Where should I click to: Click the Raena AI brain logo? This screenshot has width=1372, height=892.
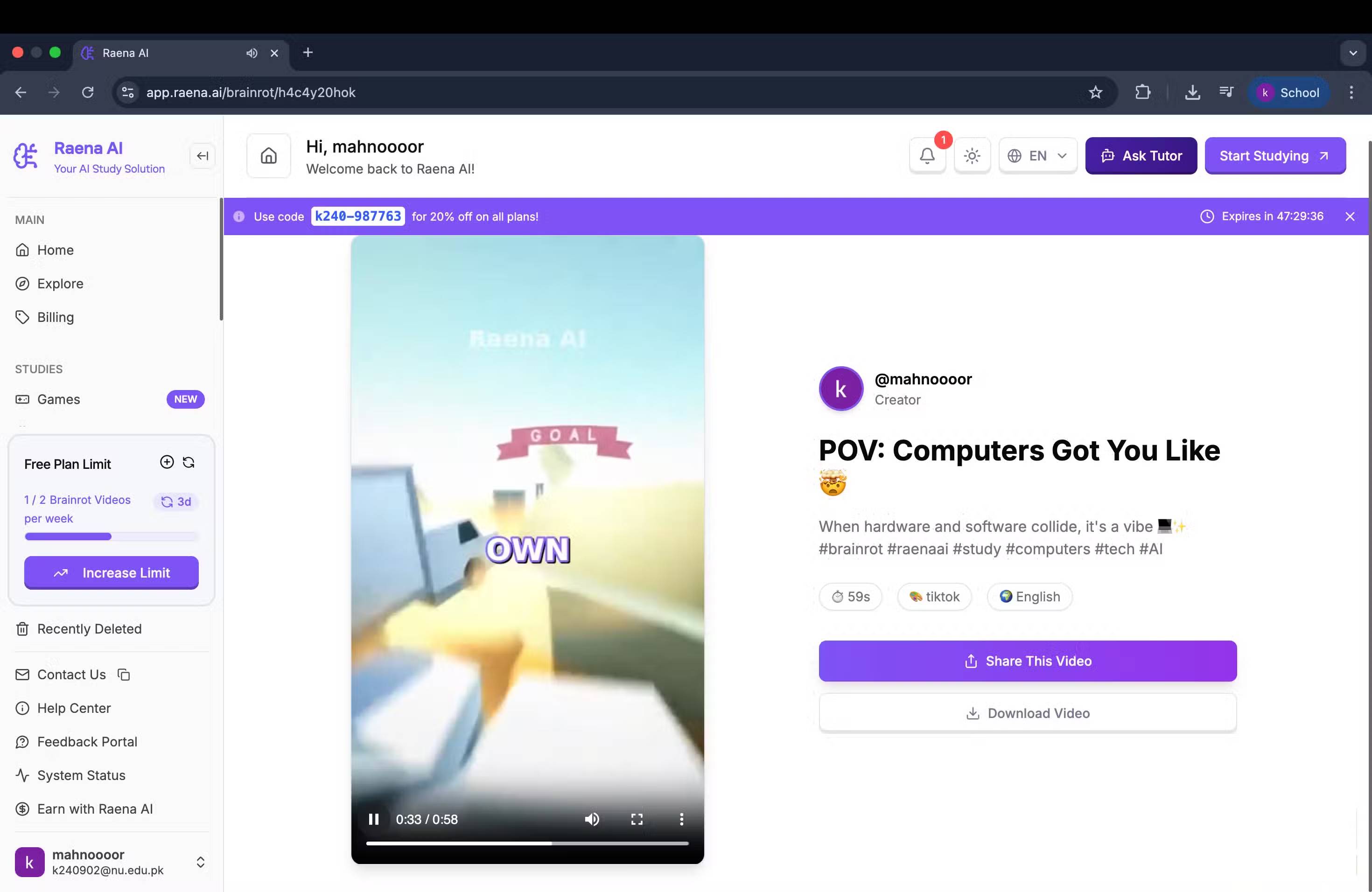25,155
